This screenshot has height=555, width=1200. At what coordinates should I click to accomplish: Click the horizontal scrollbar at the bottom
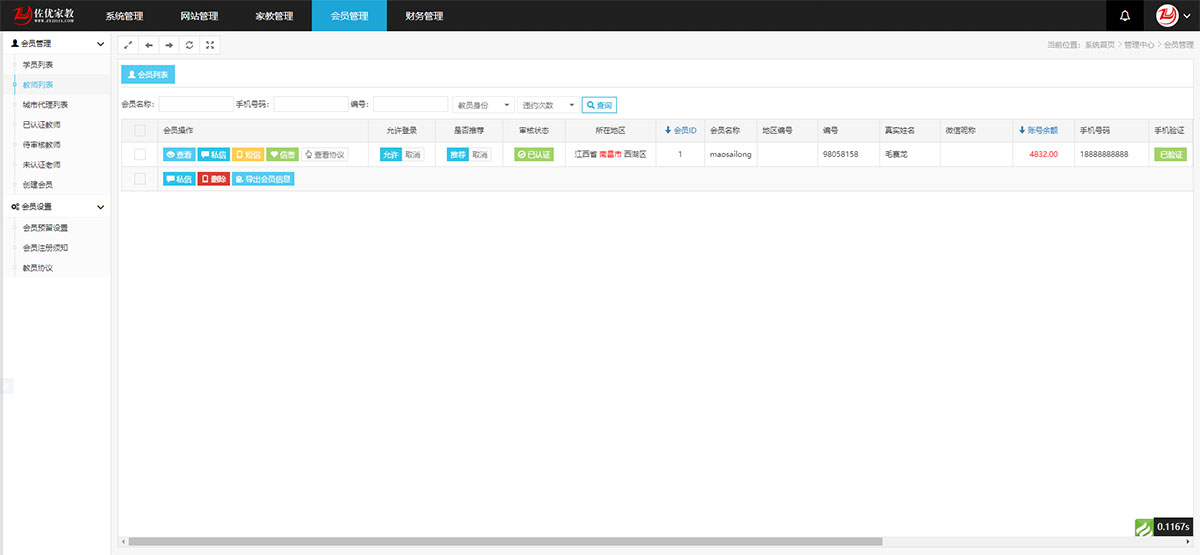500,542
